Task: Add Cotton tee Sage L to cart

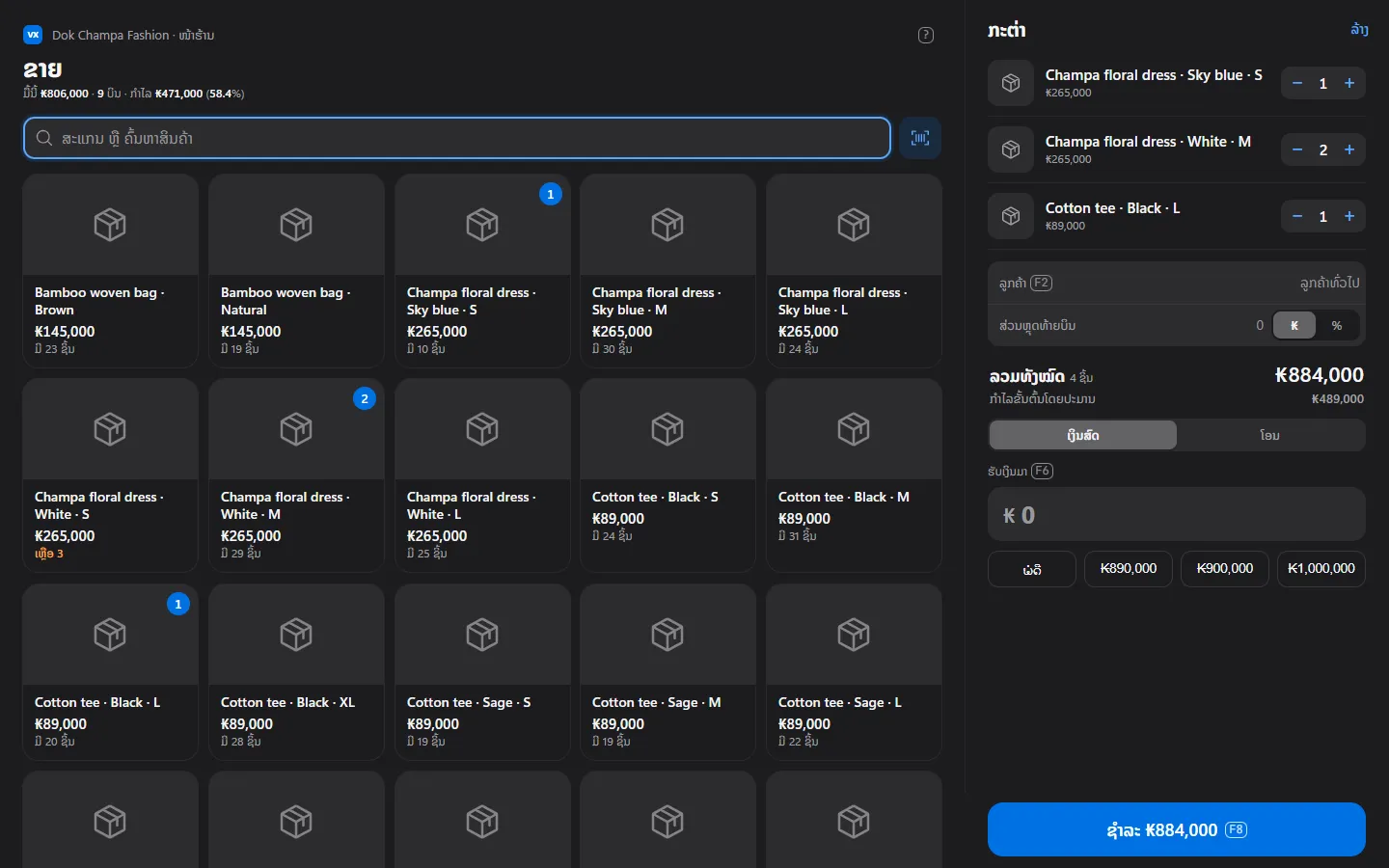Action: 854,672
